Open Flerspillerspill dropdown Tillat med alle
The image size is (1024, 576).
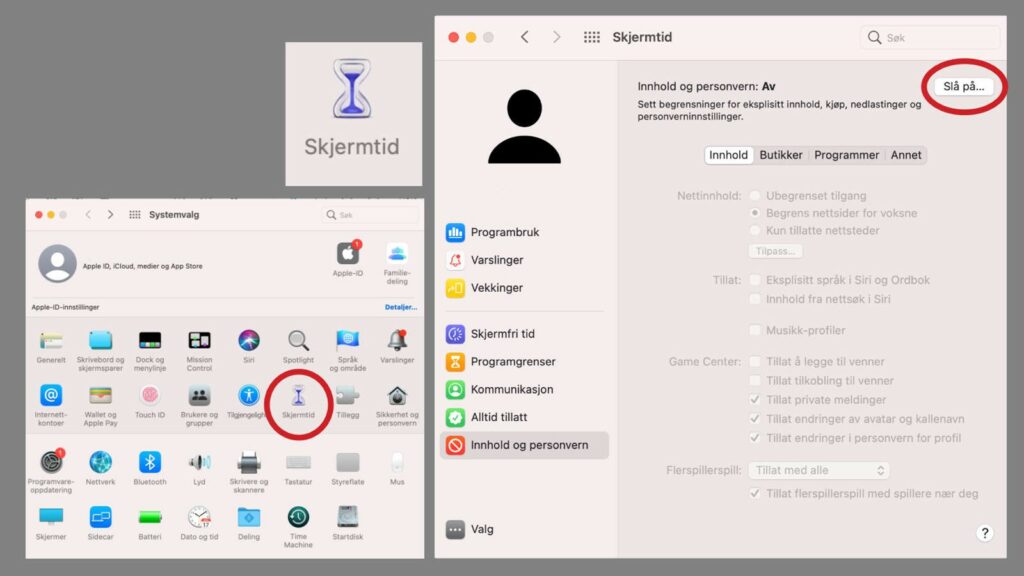(819, 470)
